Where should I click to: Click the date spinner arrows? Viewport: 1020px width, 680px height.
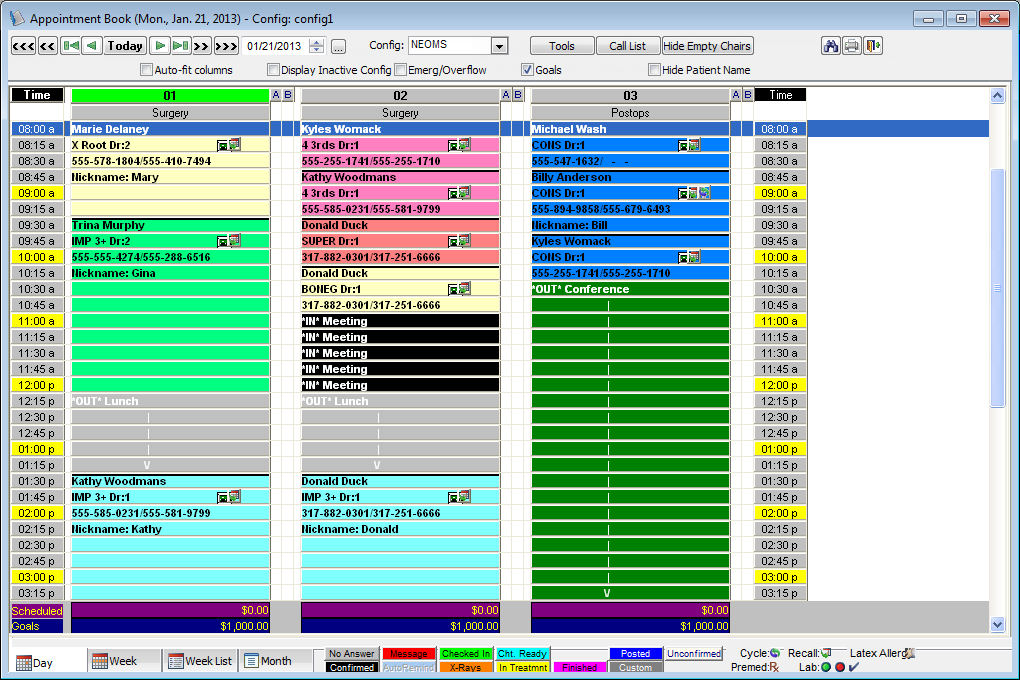point(317,46)
